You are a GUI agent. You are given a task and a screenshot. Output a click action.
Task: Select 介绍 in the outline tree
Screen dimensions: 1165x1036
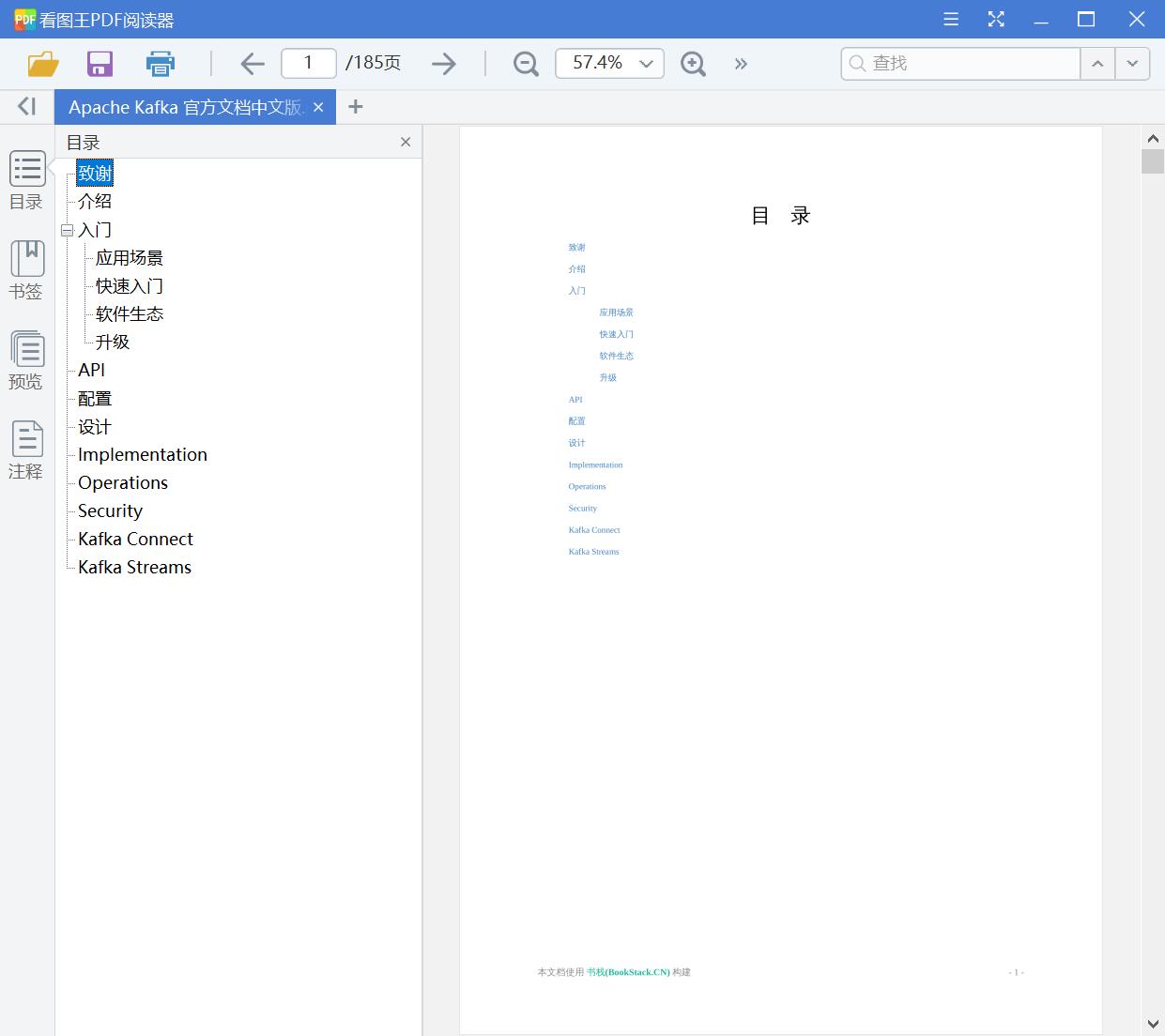tap(95, 201)
